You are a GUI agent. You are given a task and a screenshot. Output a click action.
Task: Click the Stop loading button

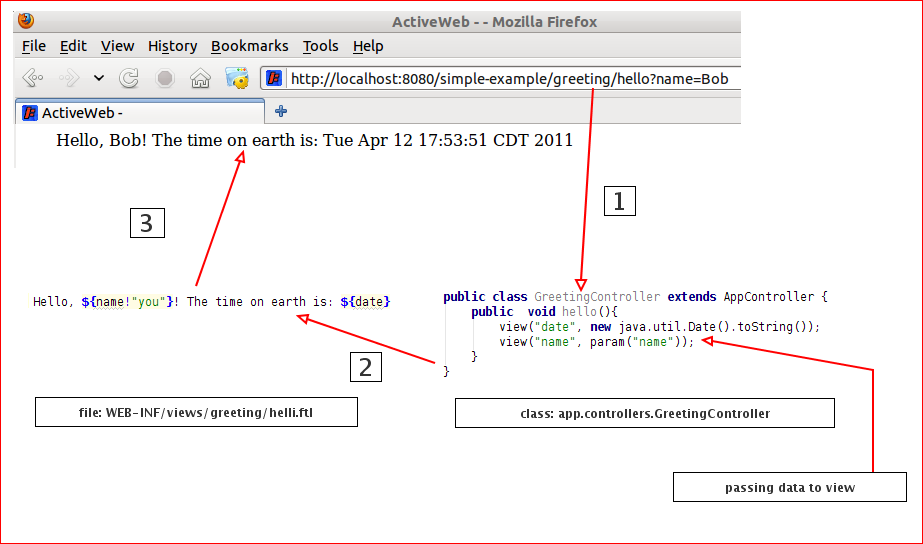[165, 78]
